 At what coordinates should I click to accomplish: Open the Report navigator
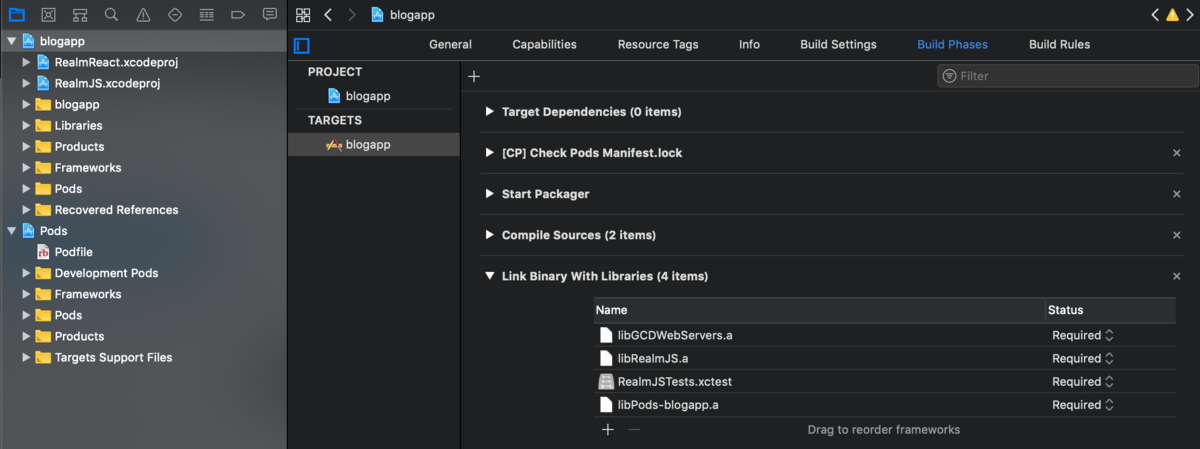270,15
